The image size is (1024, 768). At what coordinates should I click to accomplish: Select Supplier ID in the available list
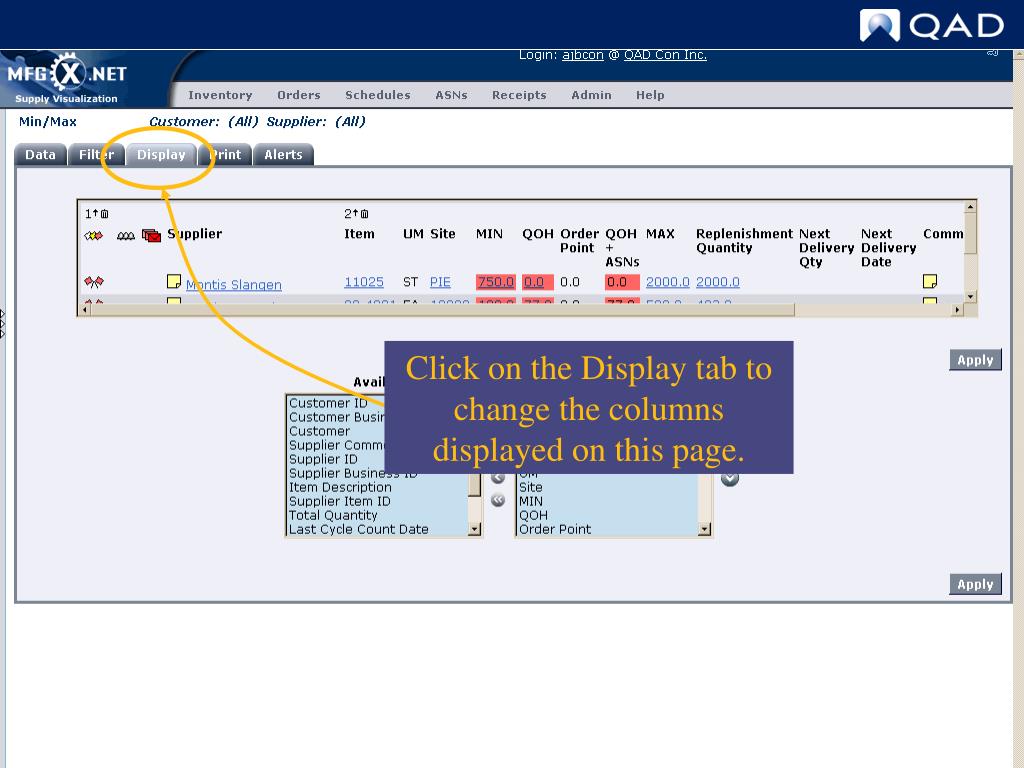[323, 459]
